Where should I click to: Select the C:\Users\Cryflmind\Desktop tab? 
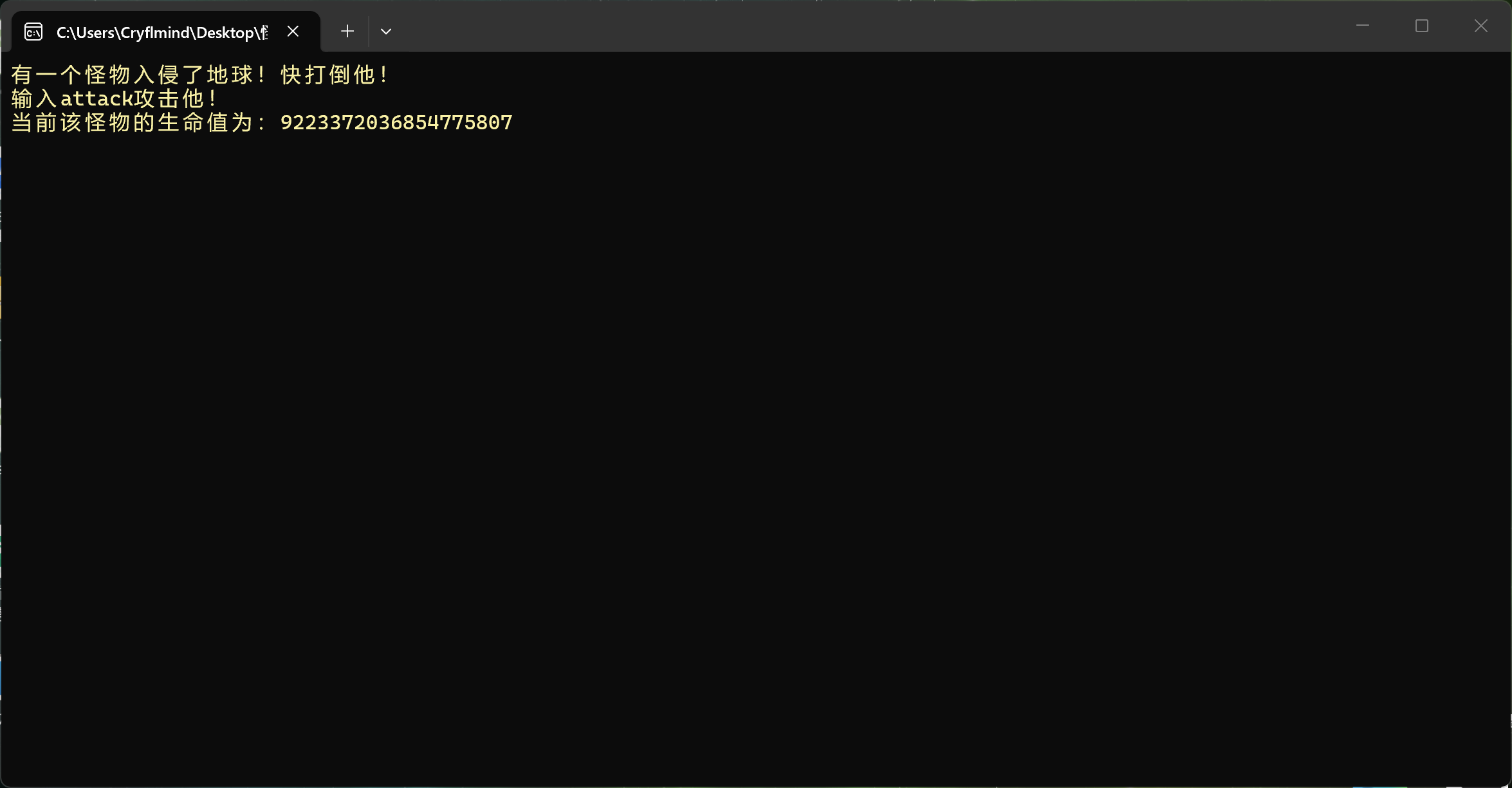pos(161,32)
